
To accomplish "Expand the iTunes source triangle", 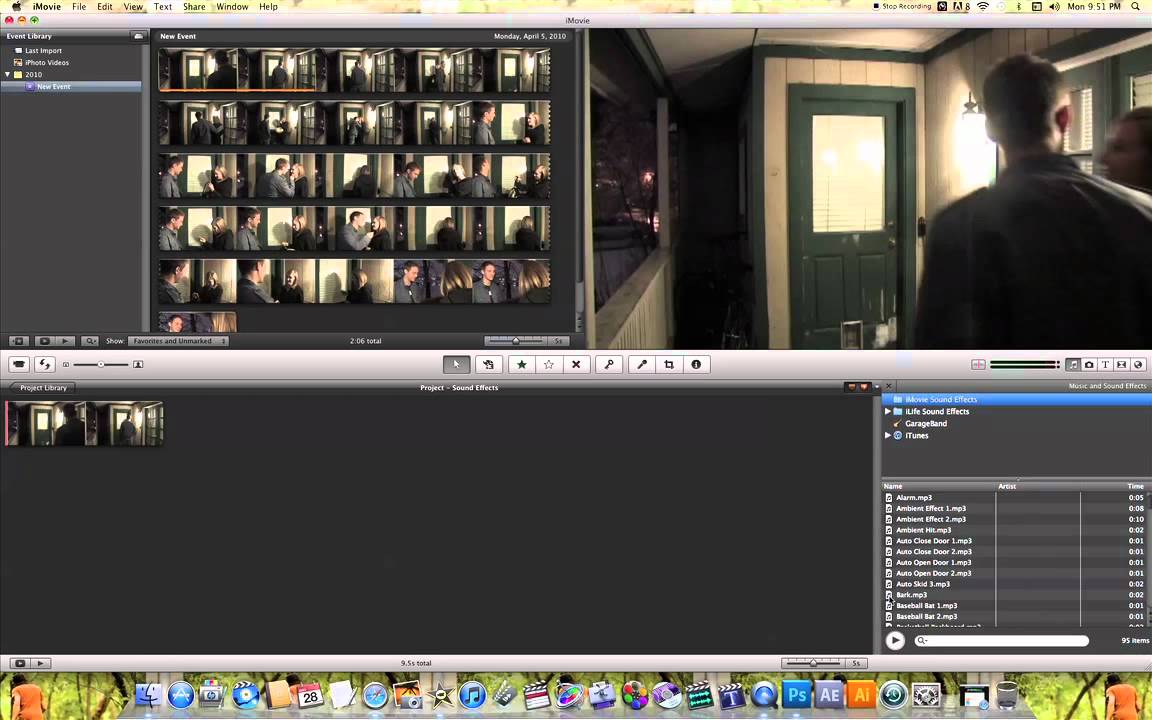I will point(888,436).
